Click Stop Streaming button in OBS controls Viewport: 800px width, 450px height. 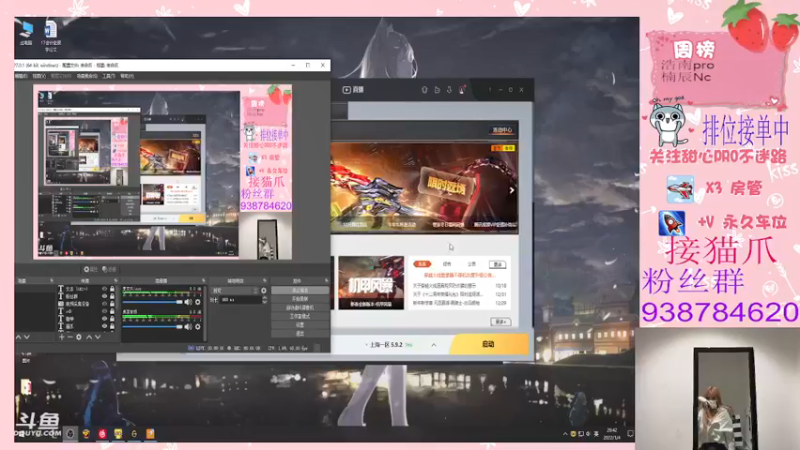[300, 290]
